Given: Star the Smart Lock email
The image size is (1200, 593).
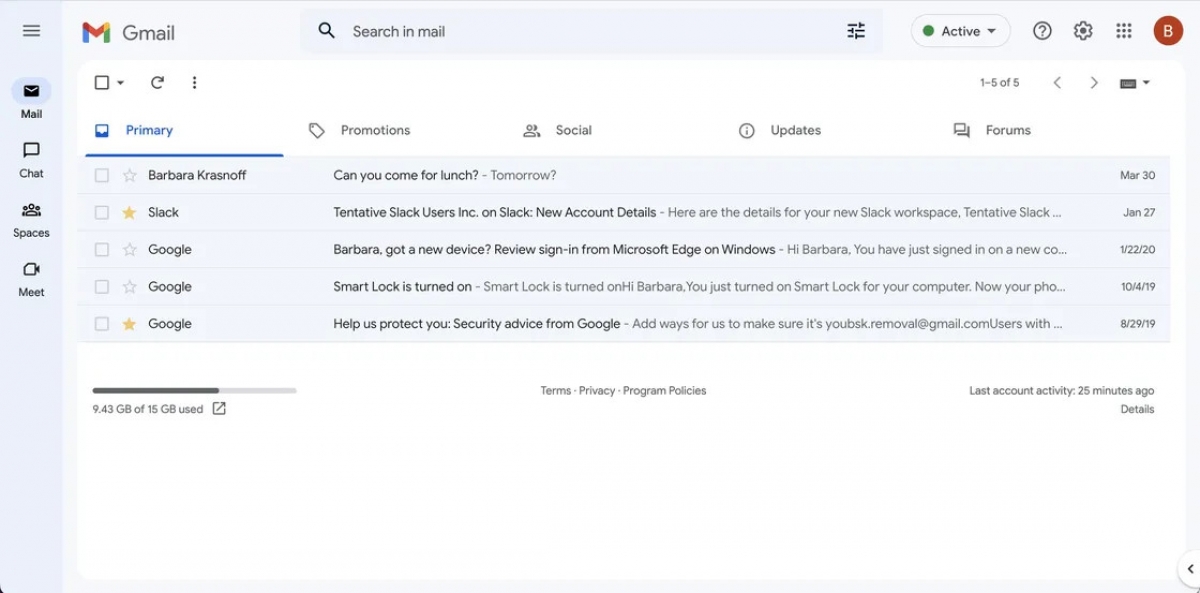Looking at the screenshot, I should [x=129, y=286].
